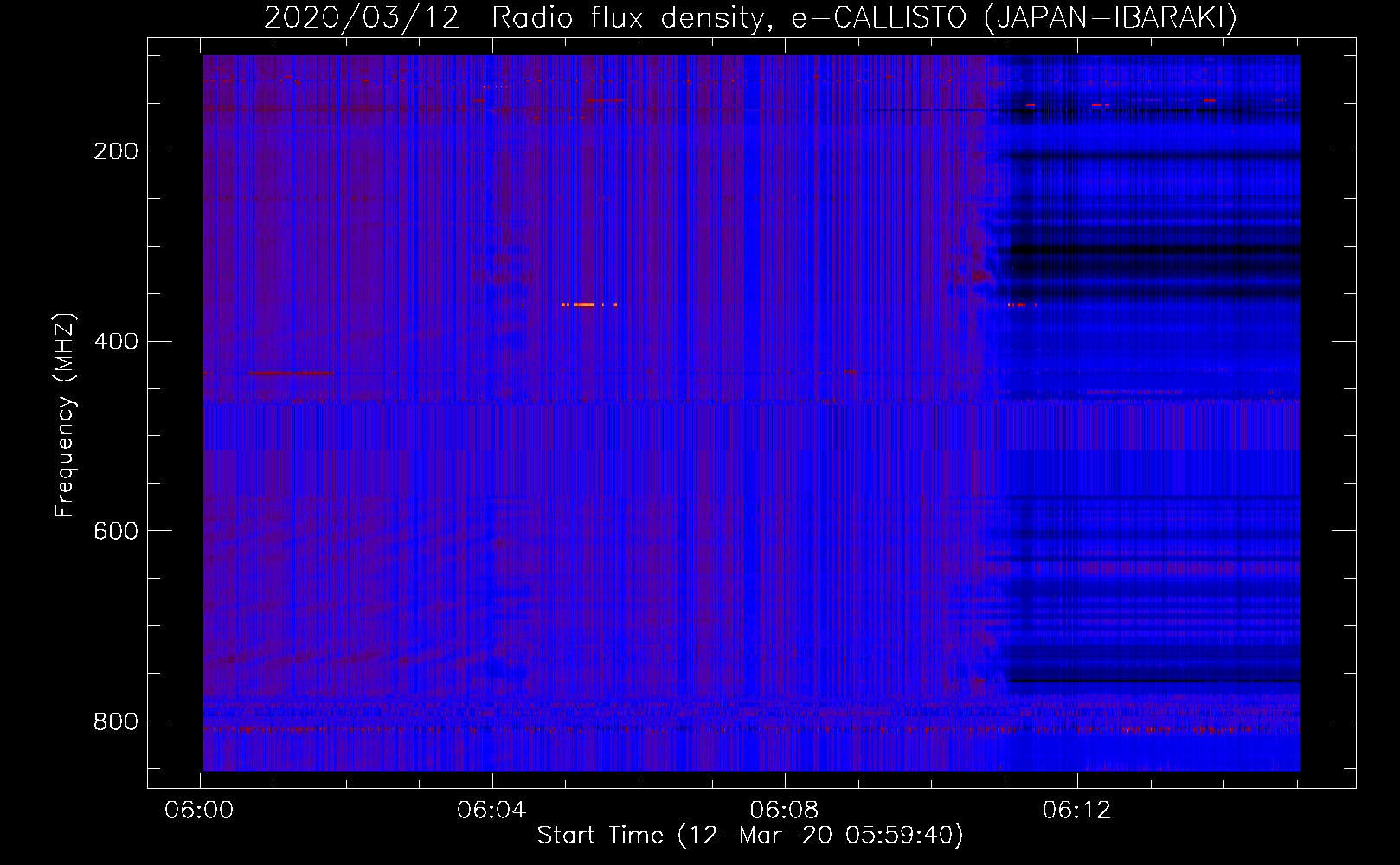Viewport: 1400px width, 865px height.
Task: Click the 'Frequency (MHZ)' axis label
Action: point(65,414)
